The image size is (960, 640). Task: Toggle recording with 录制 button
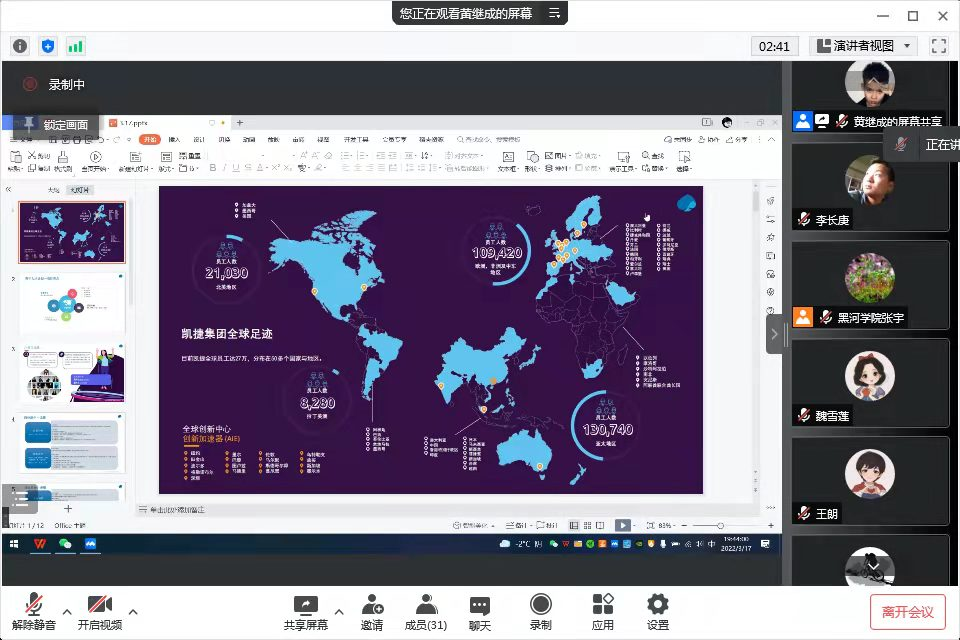[540, 612]
